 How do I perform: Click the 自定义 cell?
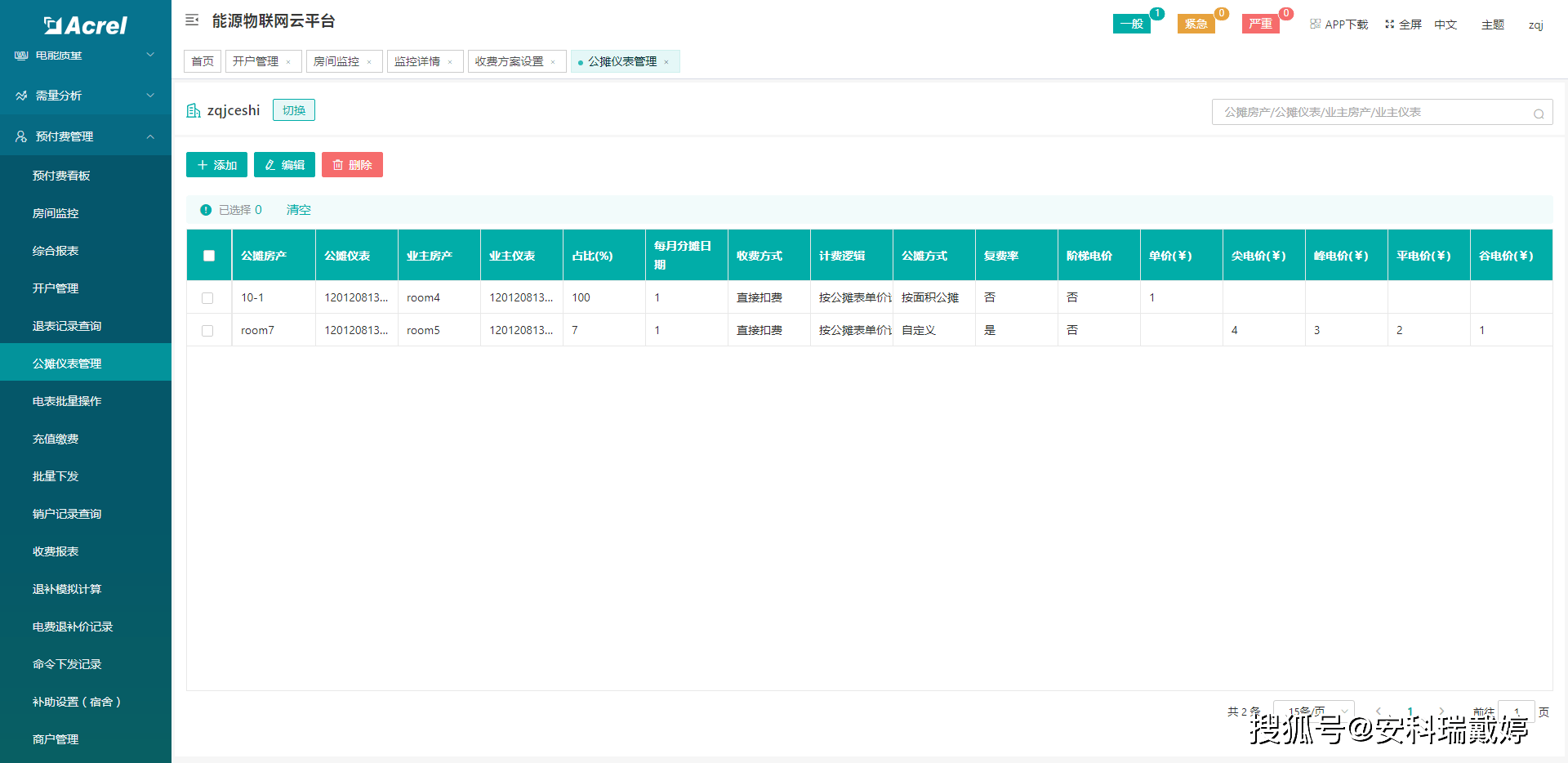coord(933,330)
